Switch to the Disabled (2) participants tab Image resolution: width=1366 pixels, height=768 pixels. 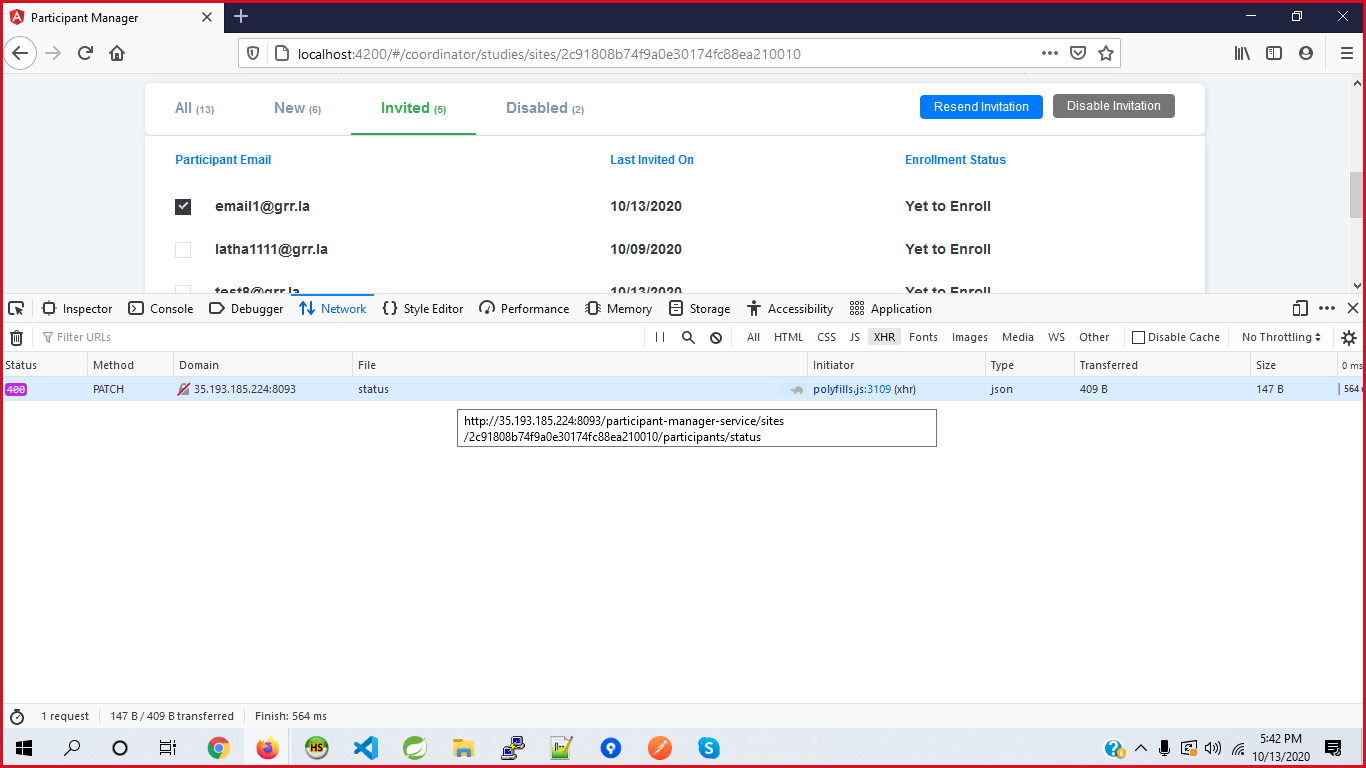coord(544,107)
